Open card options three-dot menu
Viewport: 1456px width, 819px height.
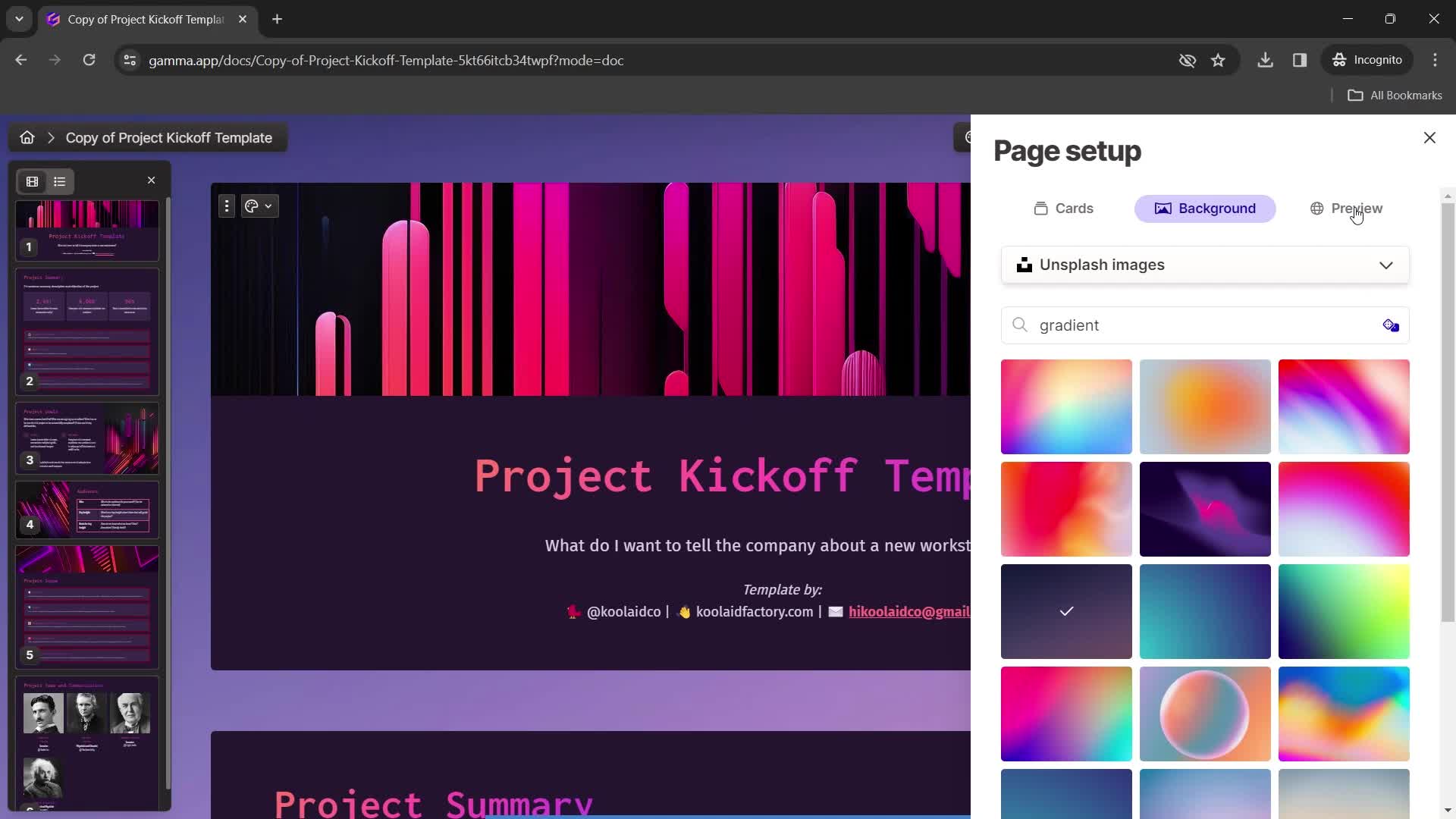(227, 206)
